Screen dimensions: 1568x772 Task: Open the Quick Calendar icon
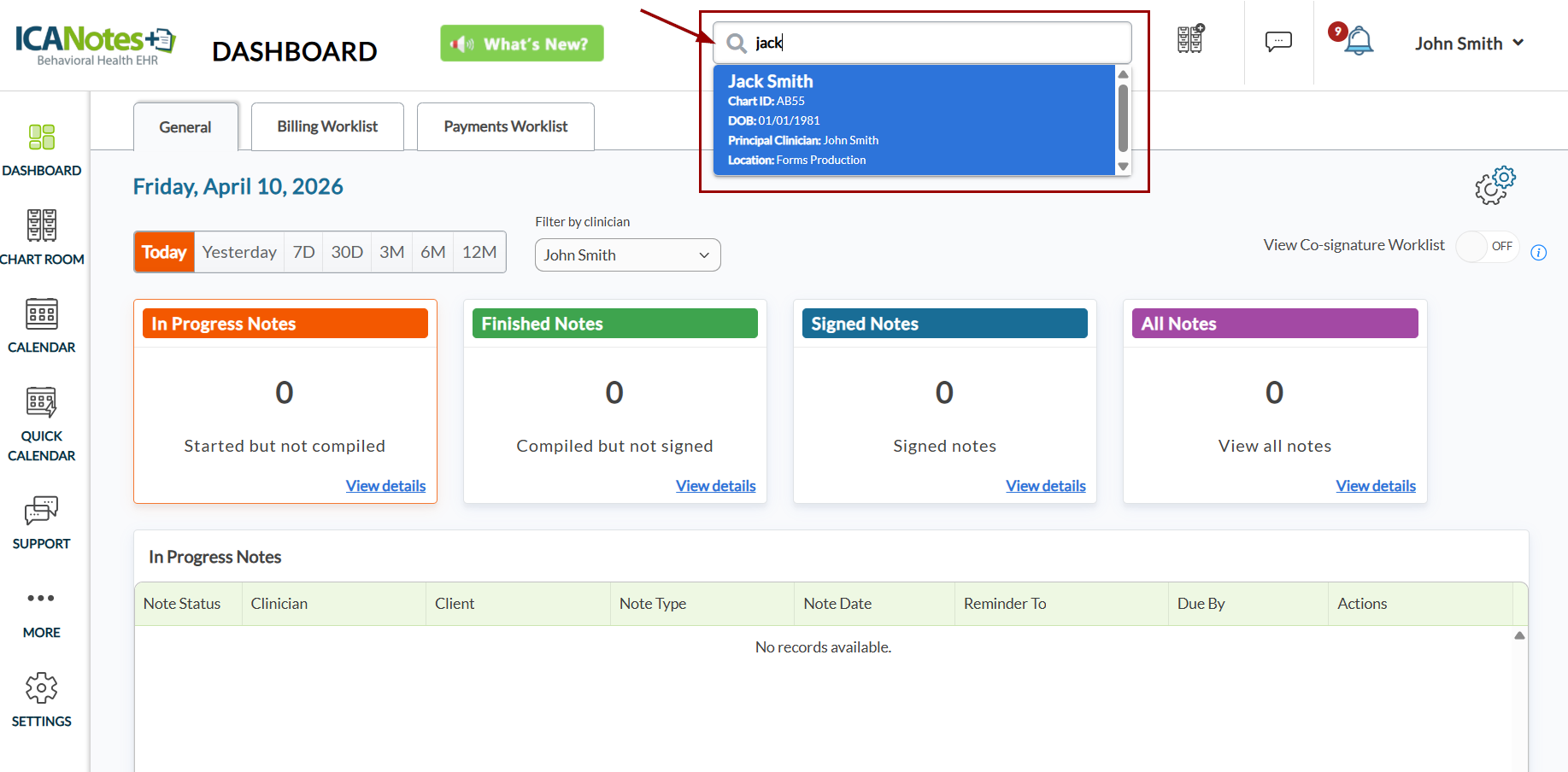click(41, 402)
